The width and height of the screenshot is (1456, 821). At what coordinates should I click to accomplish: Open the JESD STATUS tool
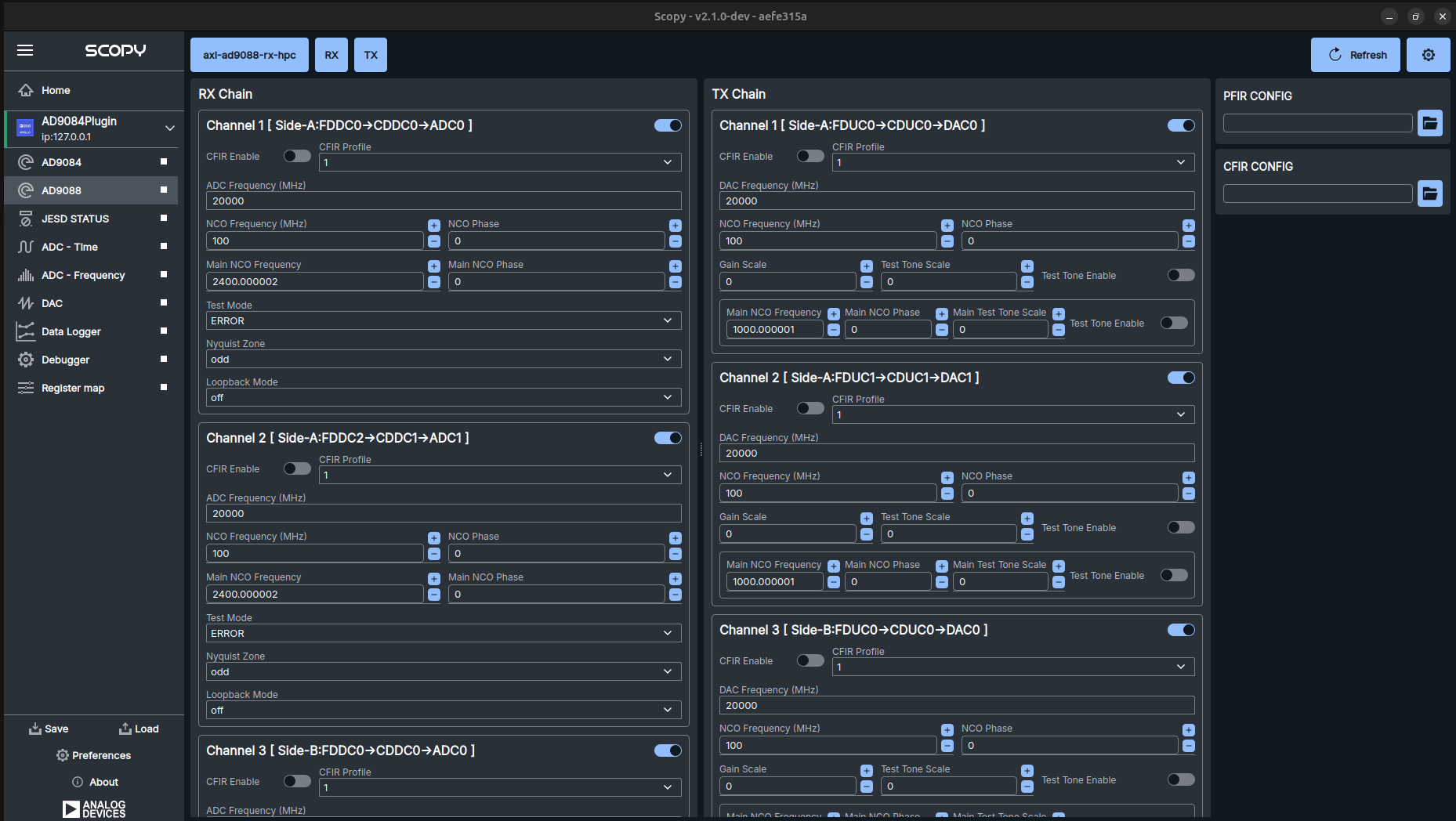pos(92,219)
